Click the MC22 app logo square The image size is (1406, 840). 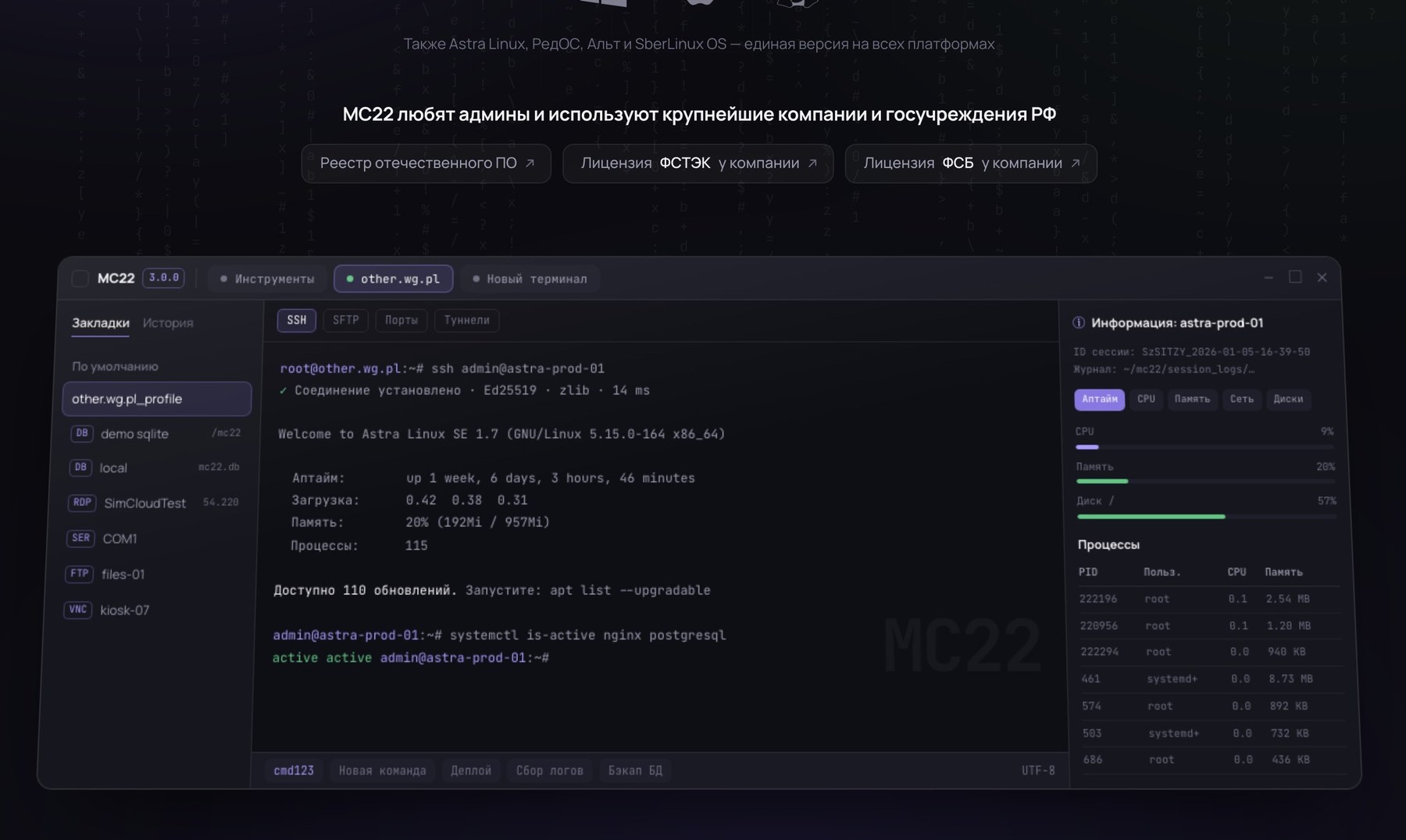coord(80,279)
